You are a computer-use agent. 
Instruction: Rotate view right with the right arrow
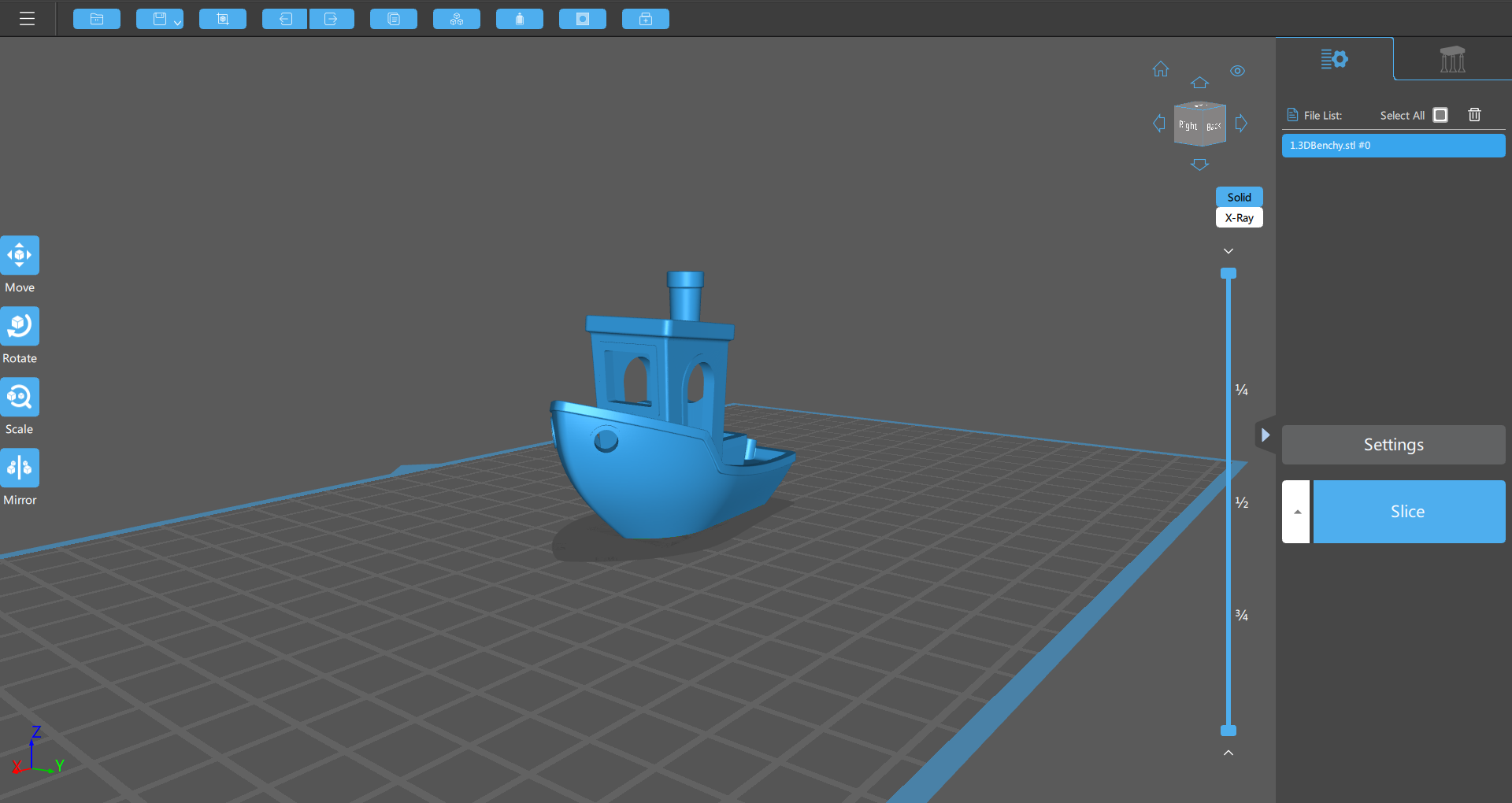tap(1241, 123)
